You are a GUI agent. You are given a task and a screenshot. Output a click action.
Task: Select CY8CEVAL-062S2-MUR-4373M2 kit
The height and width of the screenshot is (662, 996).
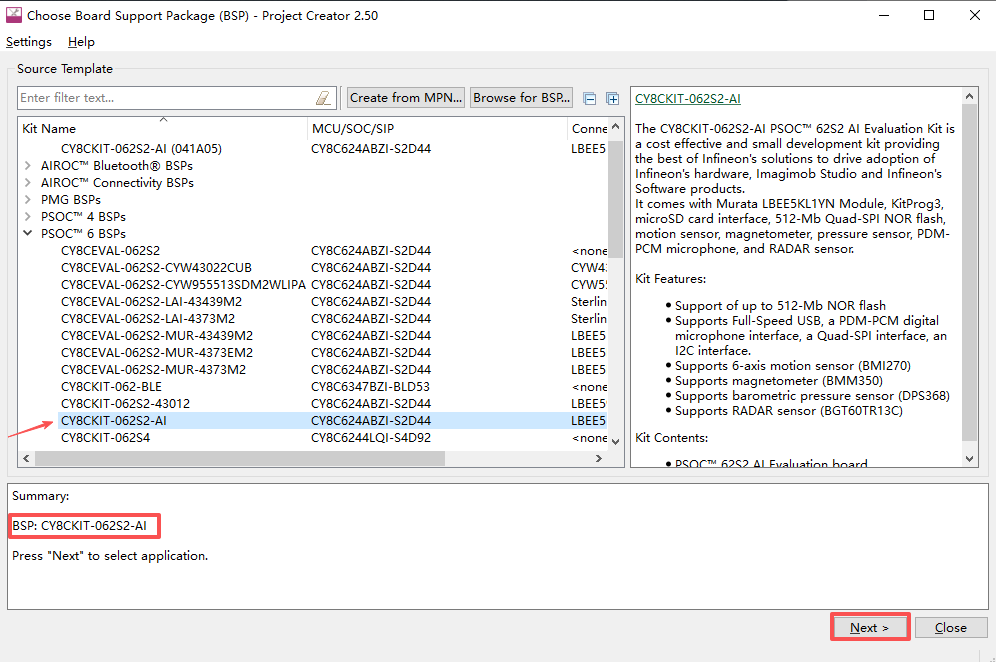pyautogui.click(x=153, y=370)
